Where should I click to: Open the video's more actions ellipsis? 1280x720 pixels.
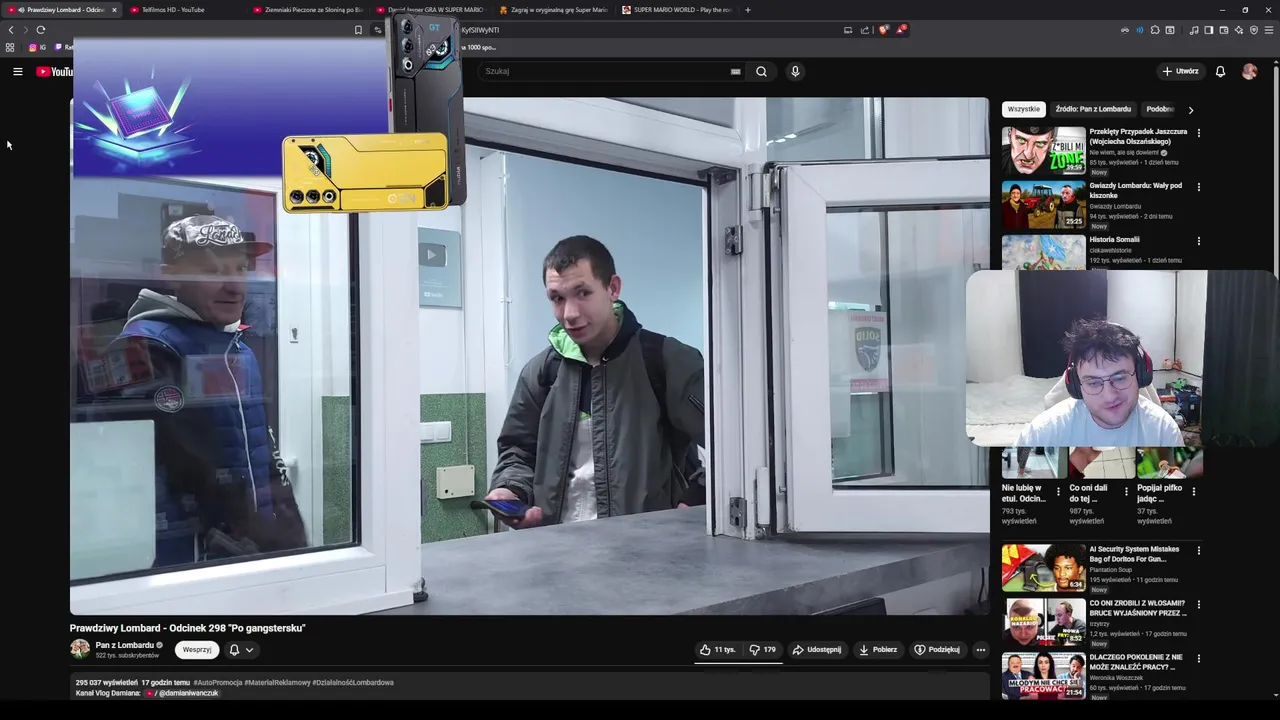click(x=980, y=649)
